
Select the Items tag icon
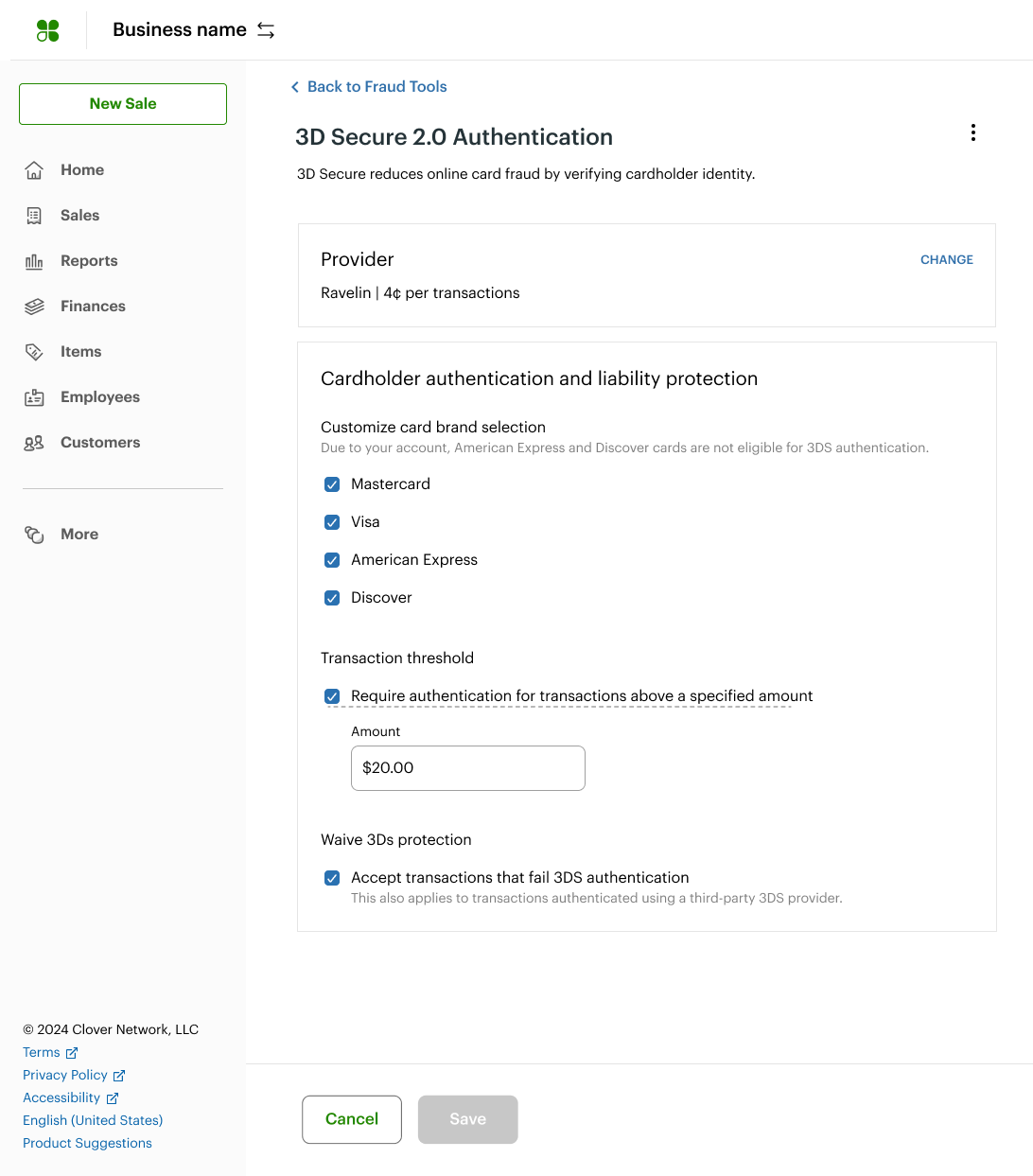point(34,351)
